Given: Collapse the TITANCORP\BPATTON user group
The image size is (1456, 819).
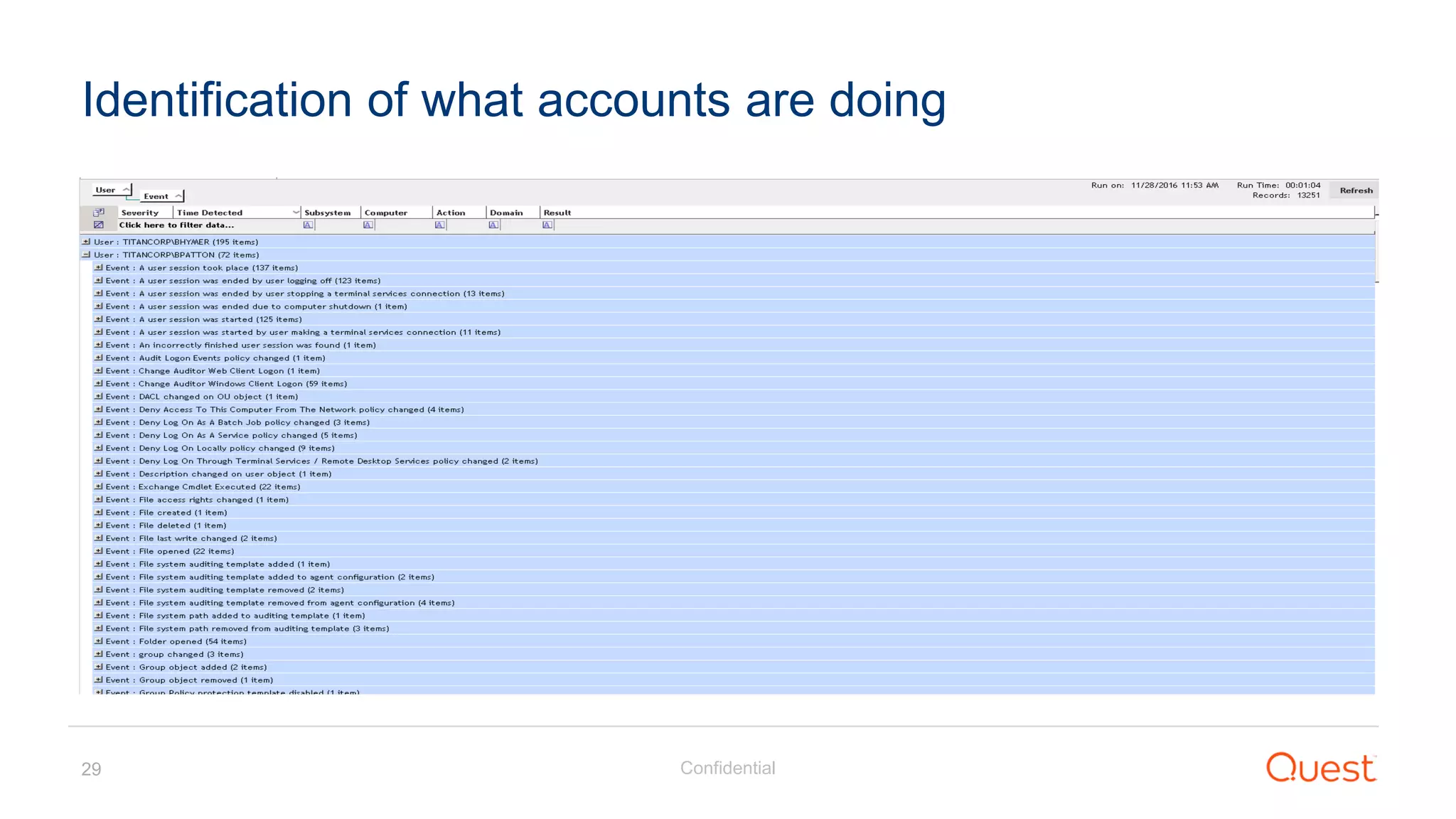Looking at the screenshot, I should (x=86, y=255).
